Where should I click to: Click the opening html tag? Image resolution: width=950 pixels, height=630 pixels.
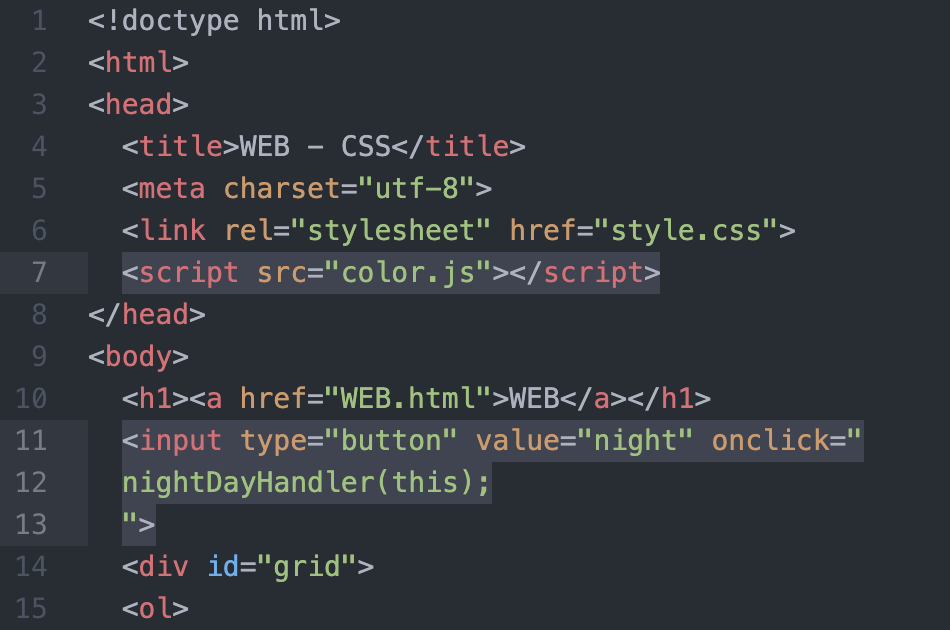tap(138, 63)
